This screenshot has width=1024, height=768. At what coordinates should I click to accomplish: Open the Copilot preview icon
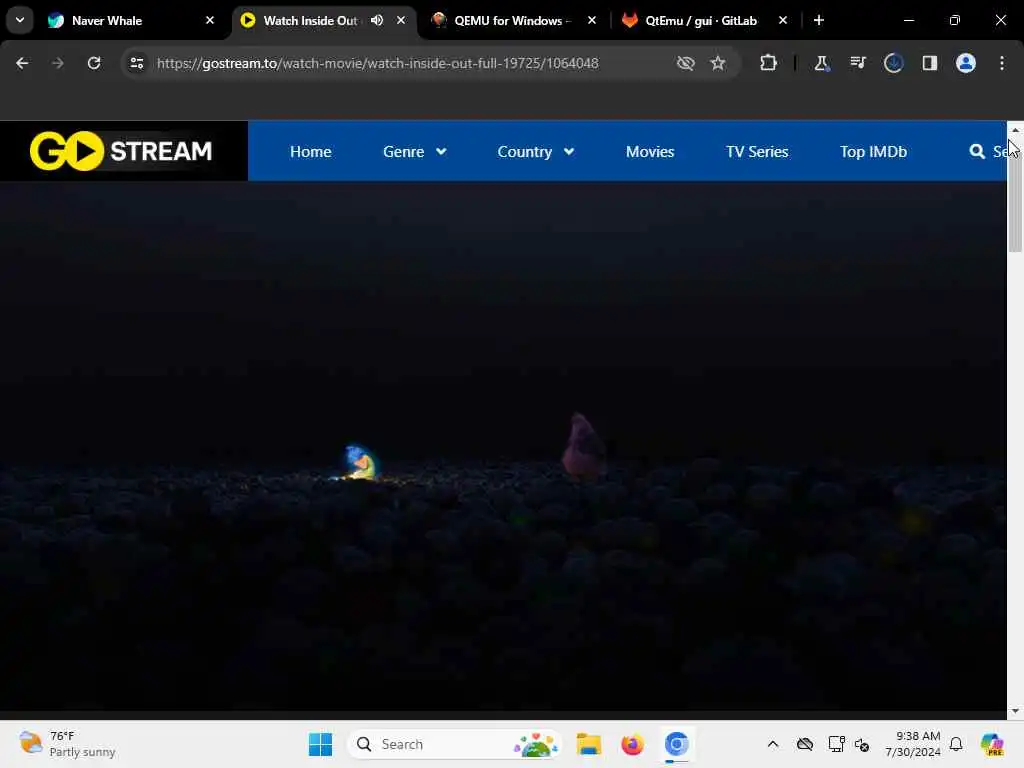click(x=992, y=744)
